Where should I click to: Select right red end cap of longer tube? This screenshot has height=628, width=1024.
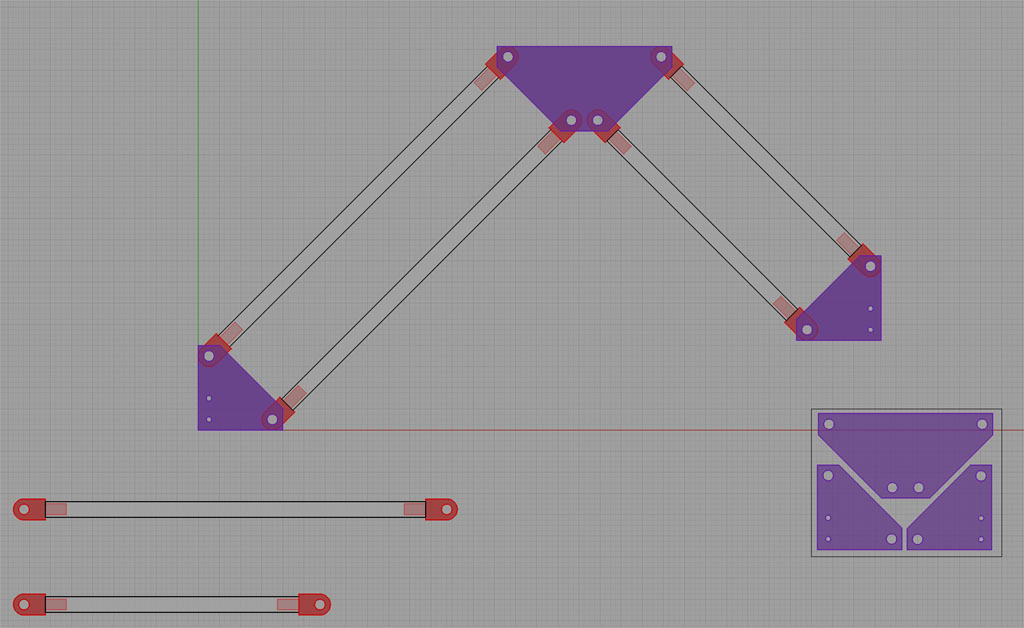click(x=441, y=509)
